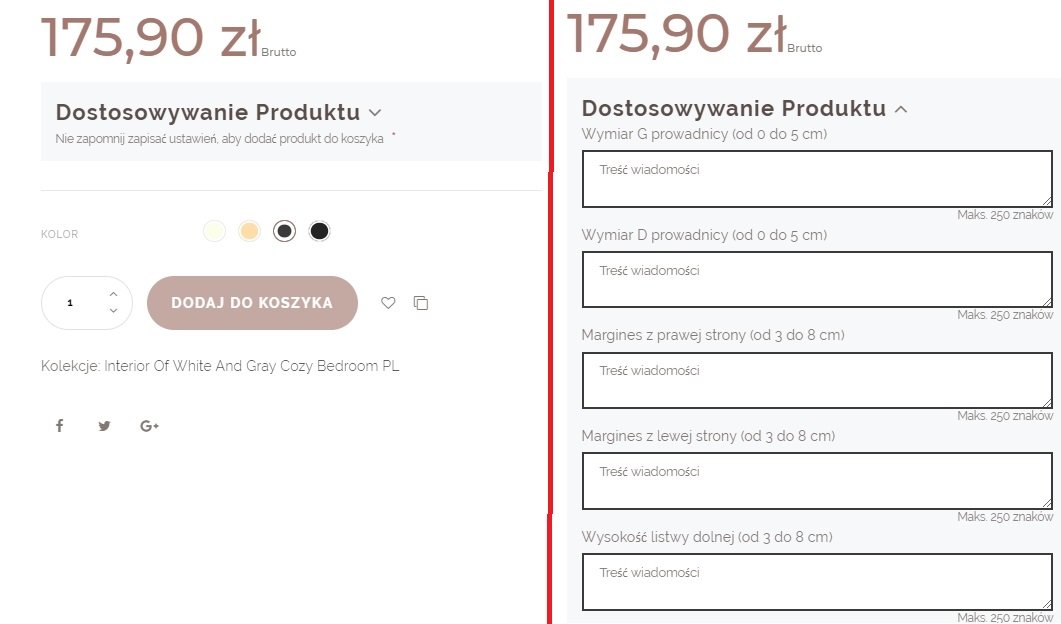Add product to wishlist with heart icon
The width and height of the screenshot is (1061, 624).
388,303
